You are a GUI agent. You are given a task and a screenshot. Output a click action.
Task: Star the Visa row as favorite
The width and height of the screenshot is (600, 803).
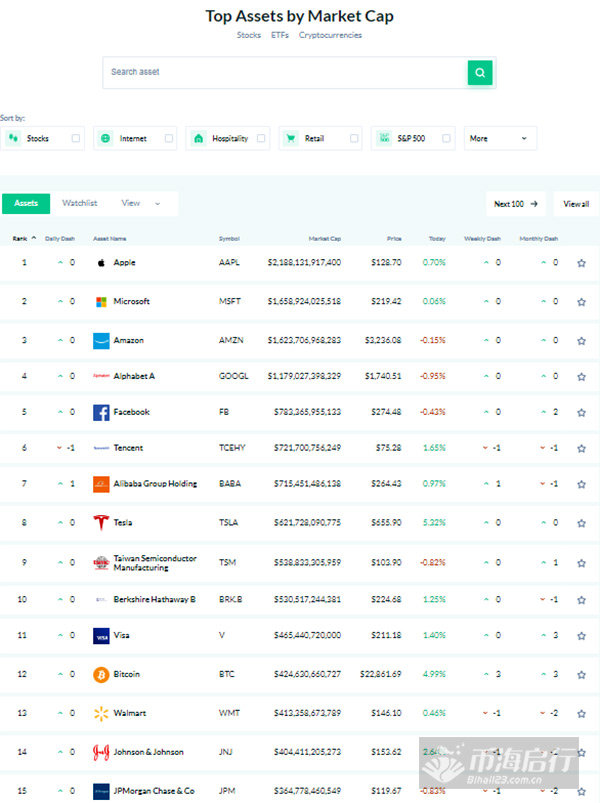click(582, 636)
